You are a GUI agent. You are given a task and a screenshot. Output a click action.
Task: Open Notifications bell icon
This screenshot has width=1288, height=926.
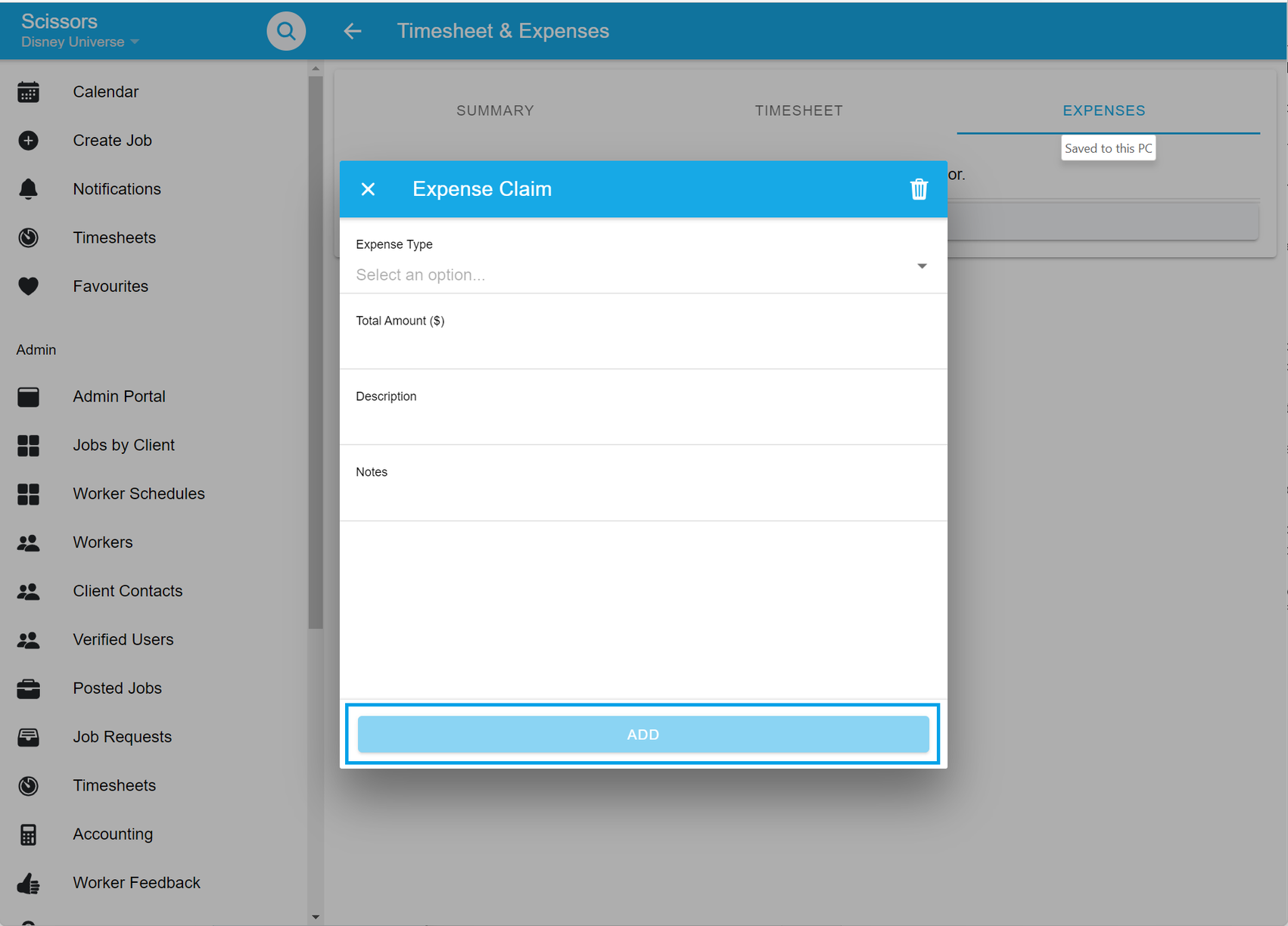pos(28,189)
